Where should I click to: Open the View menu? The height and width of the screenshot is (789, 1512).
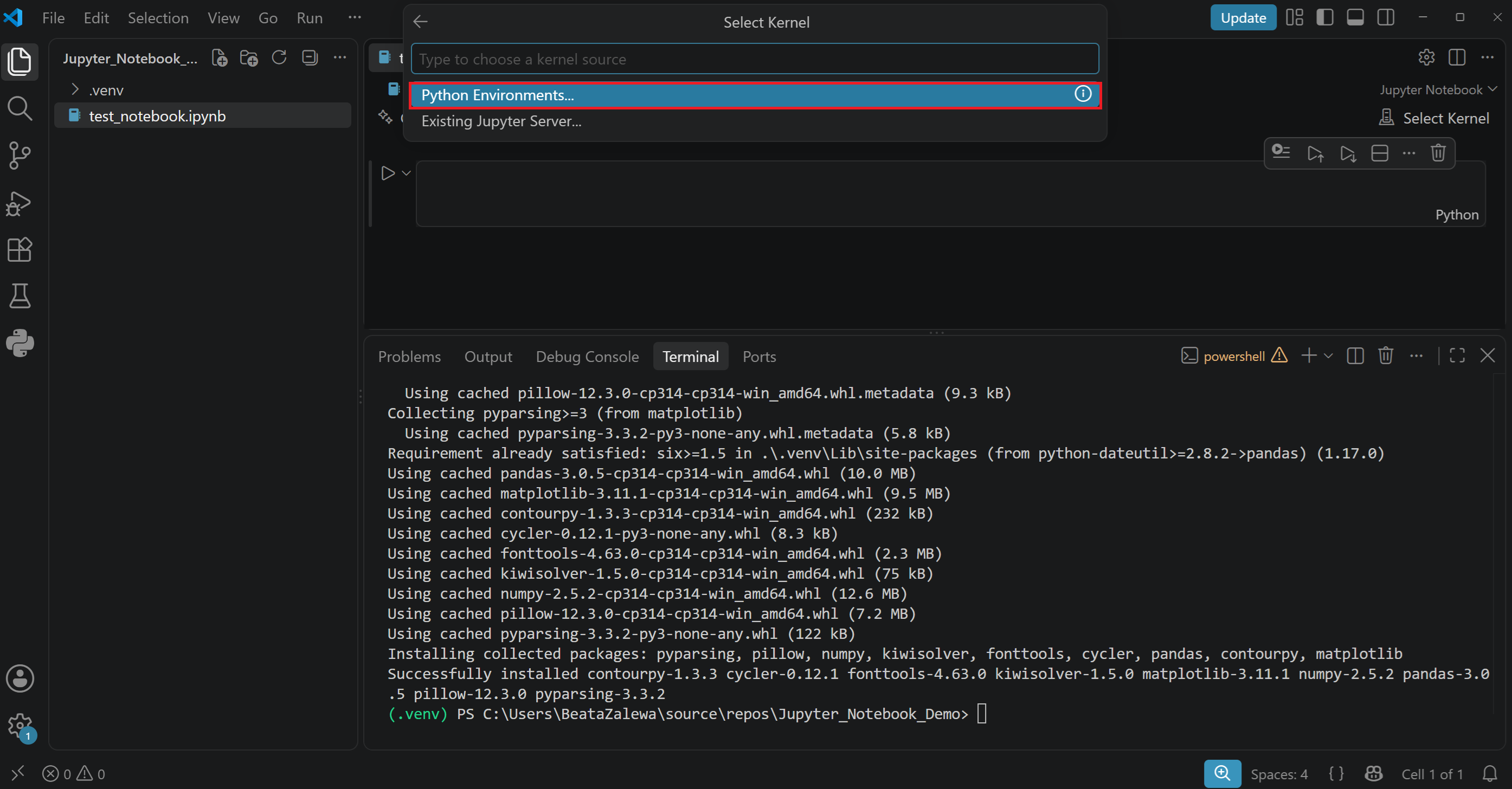click(223, 18)
